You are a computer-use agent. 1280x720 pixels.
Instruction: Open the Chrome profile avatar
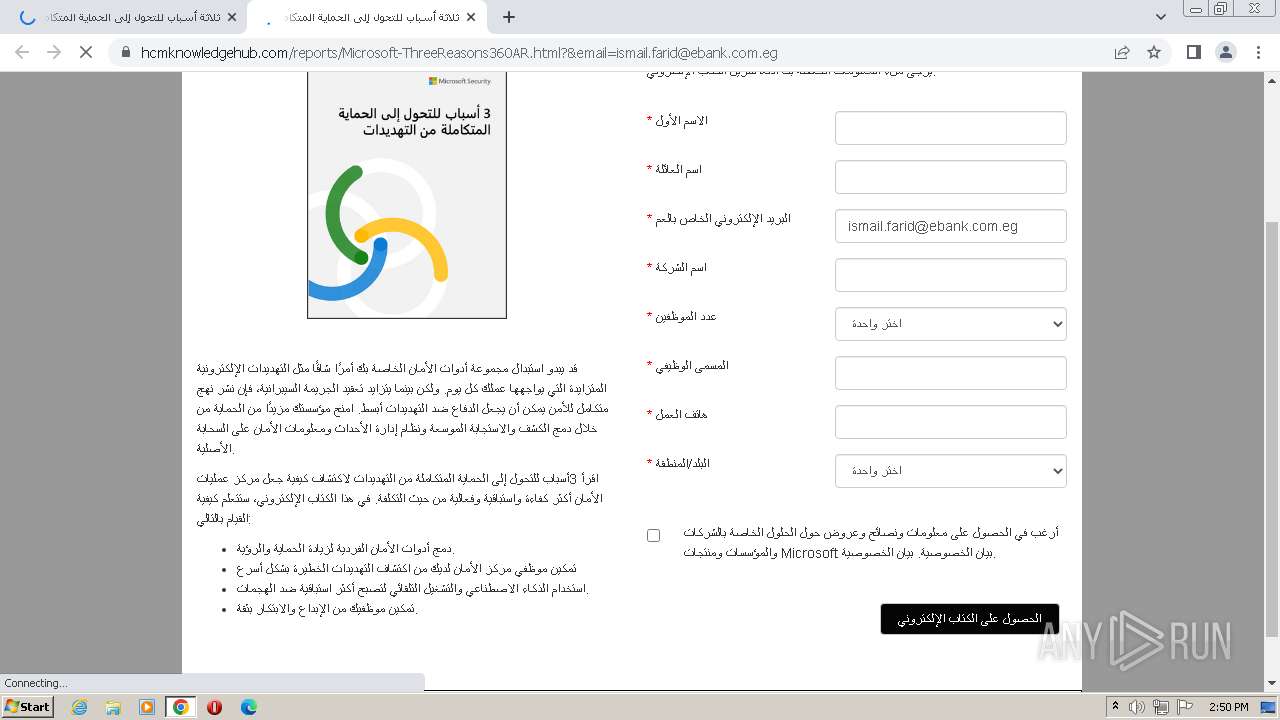(1225, 52)
